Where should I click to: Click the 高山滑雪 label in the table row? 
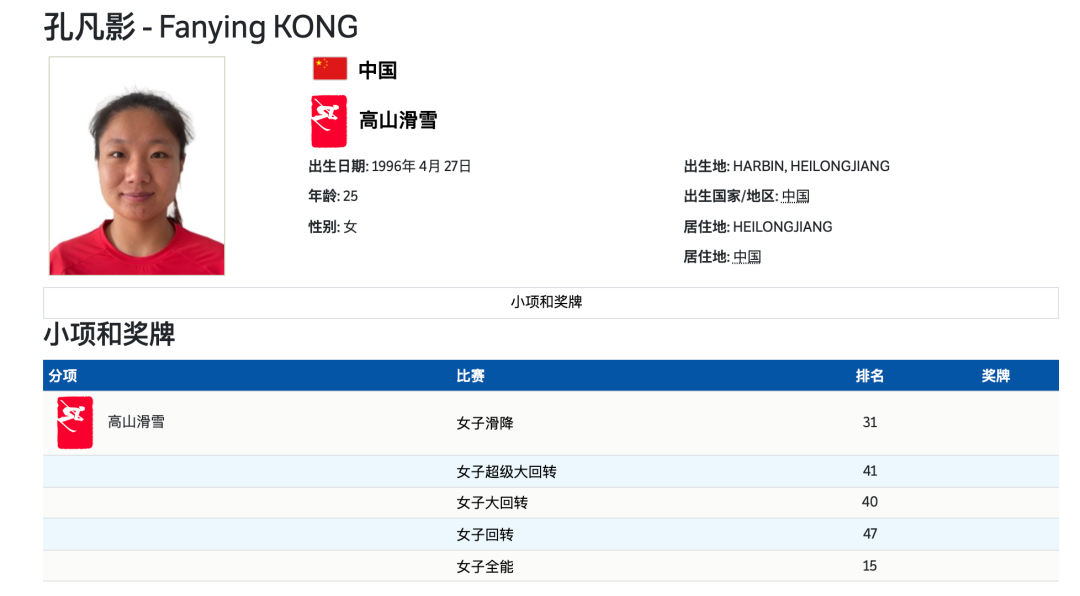click(136, 422)
